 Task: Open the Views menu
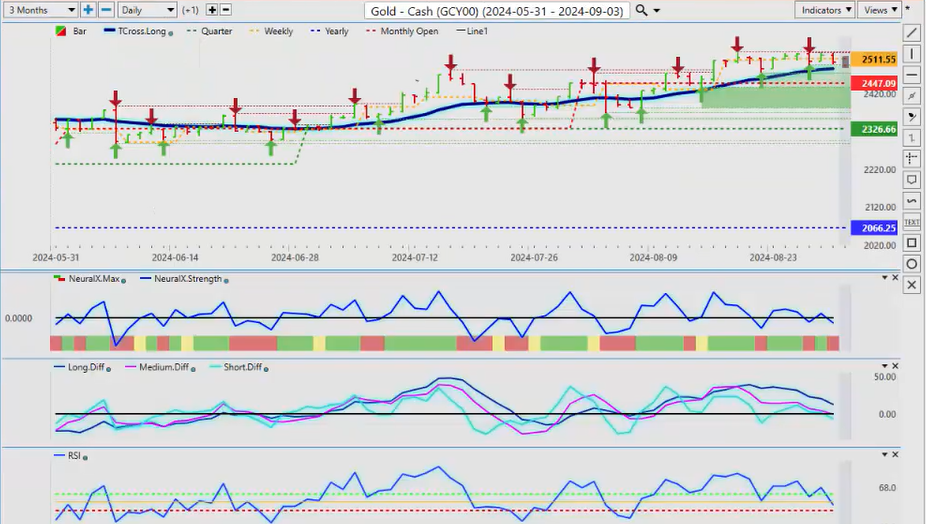[879, 10]
